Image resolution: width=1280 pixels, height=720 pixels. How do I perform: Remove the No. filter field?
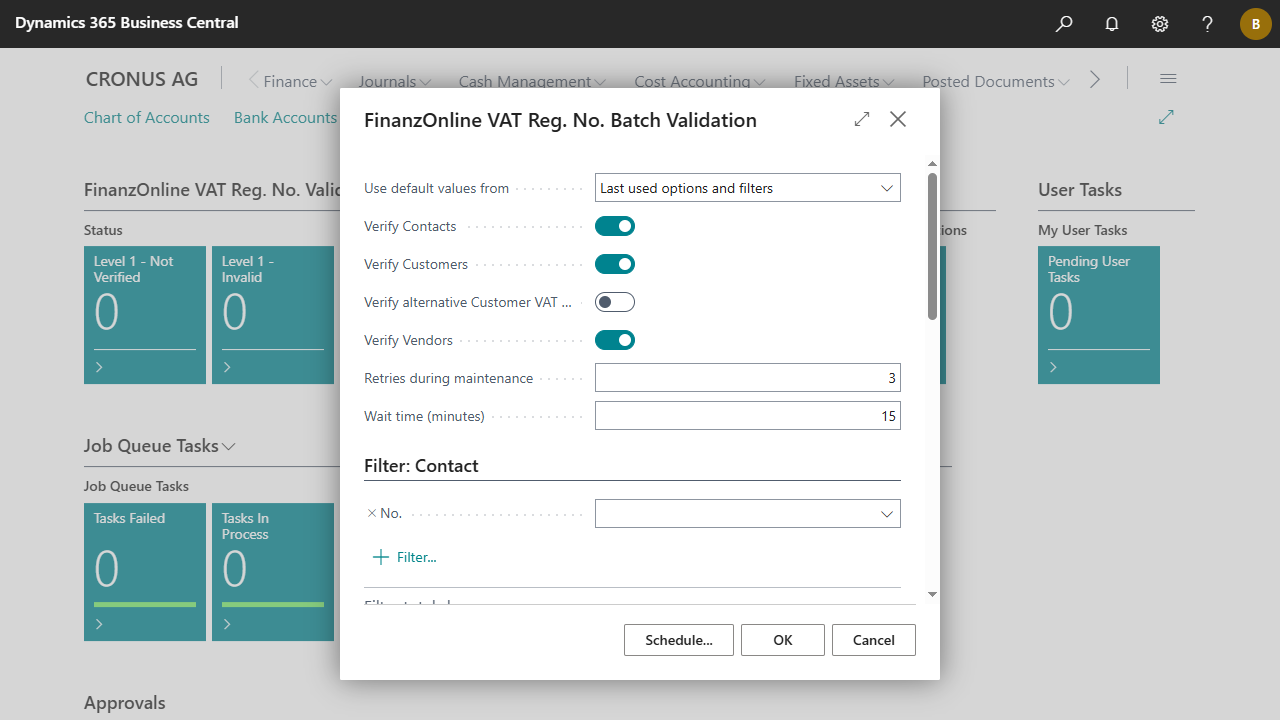372,513
